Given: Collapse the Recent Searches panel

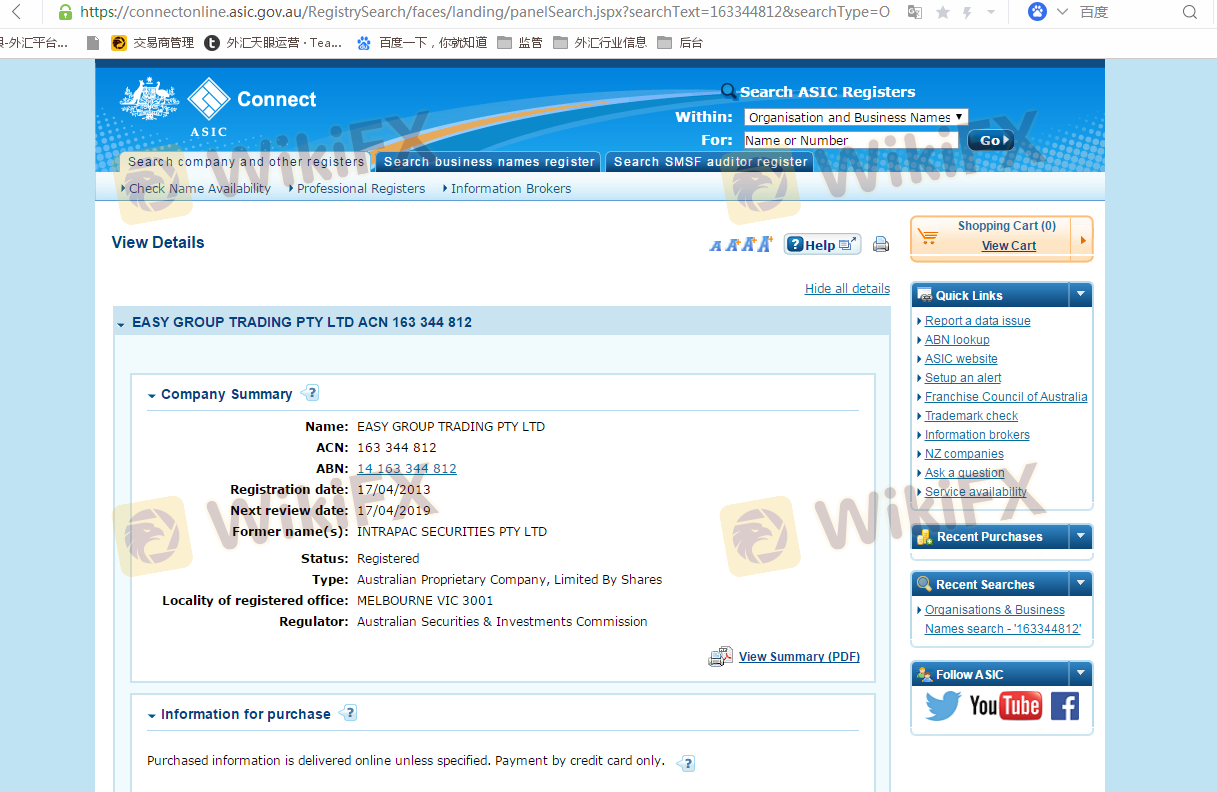Looking at the screenshot, I should (x=1080, y=584).
